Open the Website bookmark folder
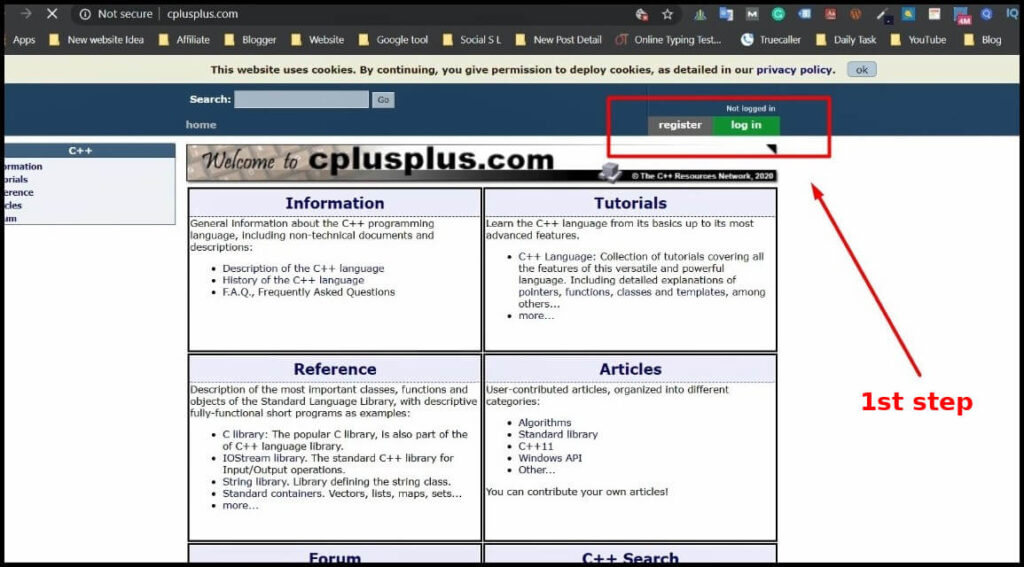The image size is (1024, 567). [317, 40]
